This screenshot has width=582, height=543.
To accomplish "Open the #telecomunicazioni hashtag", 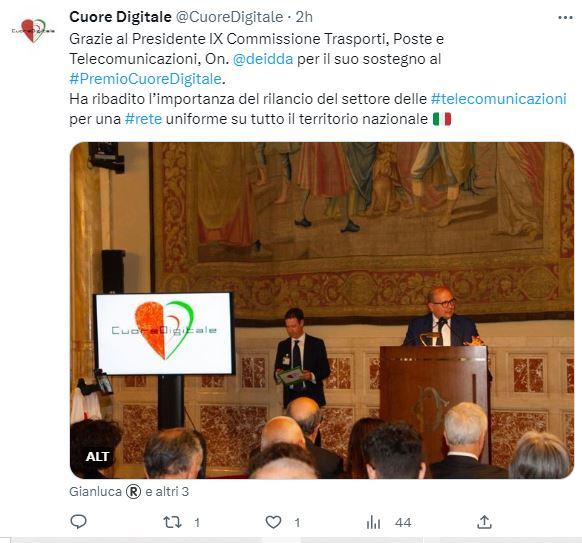I will (x=498, y=99).
